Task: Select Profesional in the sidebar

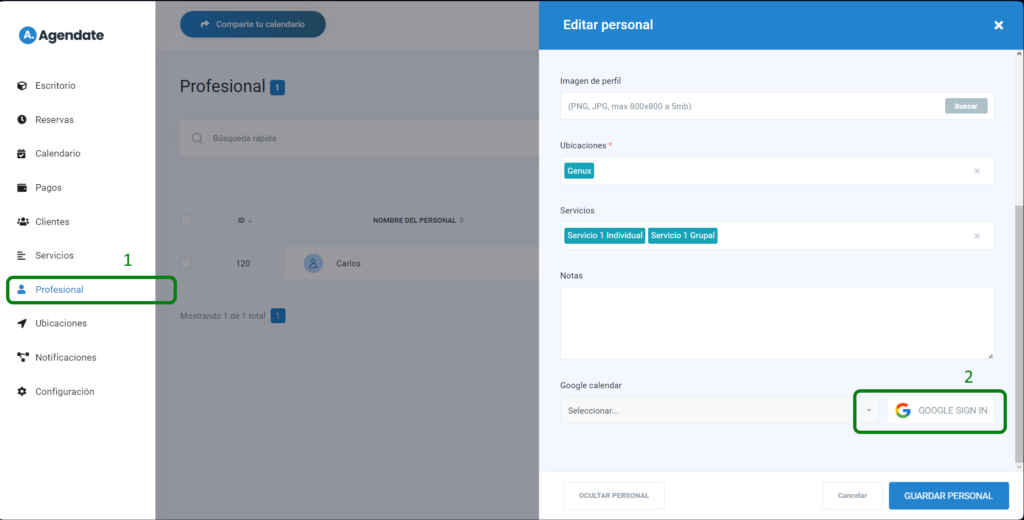Action: click(59, 290)
